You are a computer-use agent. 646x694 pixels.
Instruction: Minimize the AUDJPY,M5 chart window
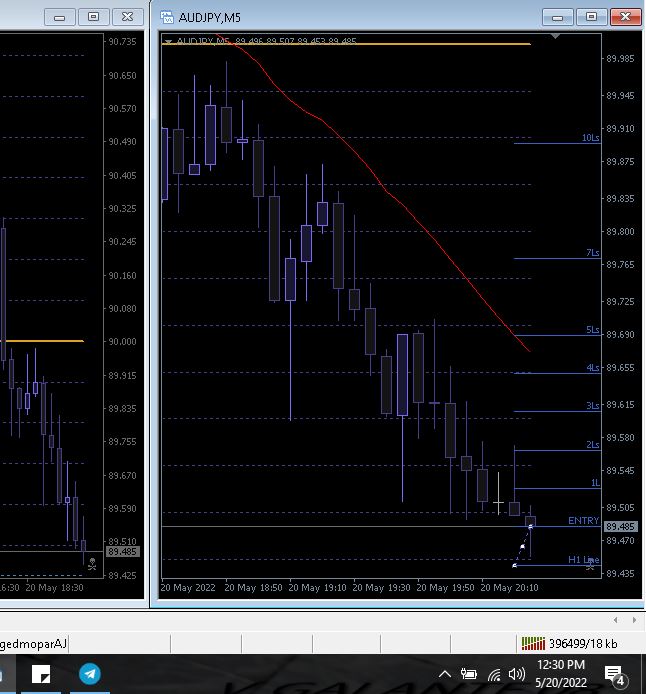pyautogui.click(x=558, y=17)
